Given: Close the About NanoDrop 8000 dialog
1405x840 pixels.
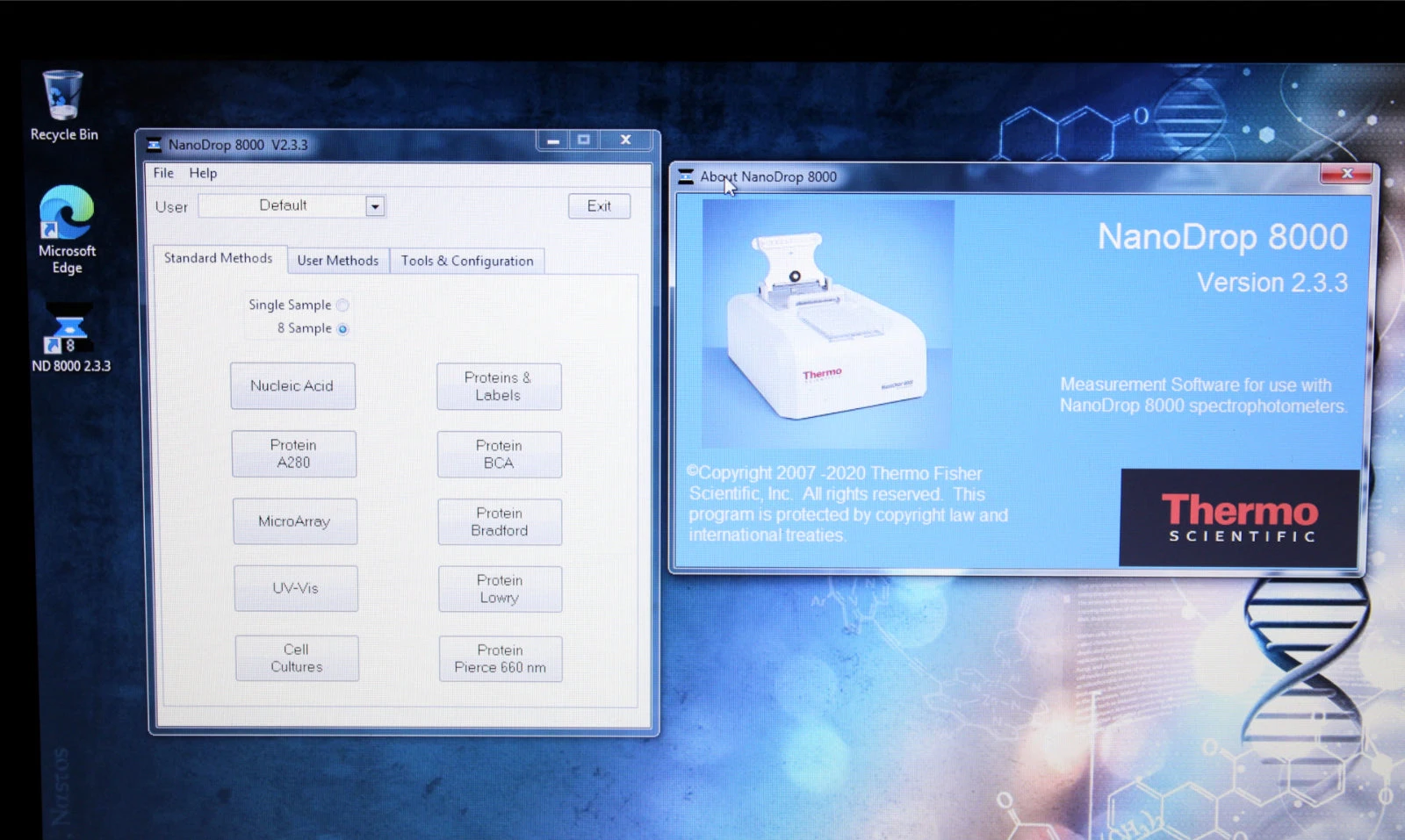Looking at the screenshot, I should (1345, 174).
